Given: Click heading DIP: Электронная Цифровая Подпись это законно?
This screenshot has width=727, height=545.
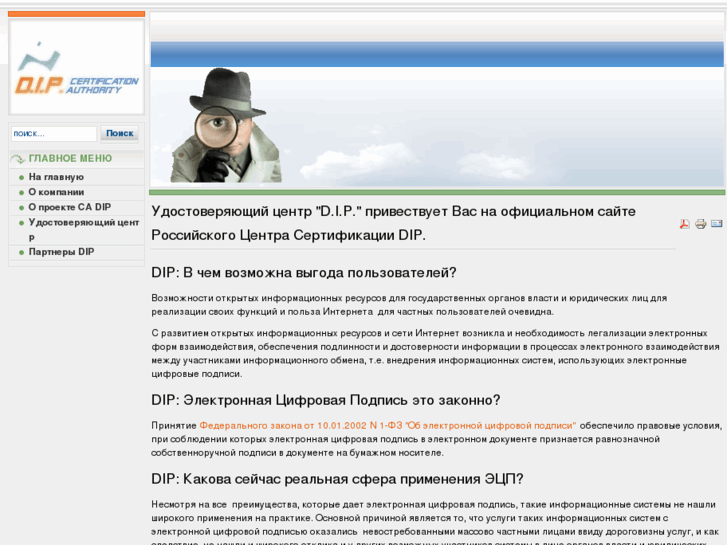Looking at the screenshot, I should pyautogui.click(x=325, y=400).
